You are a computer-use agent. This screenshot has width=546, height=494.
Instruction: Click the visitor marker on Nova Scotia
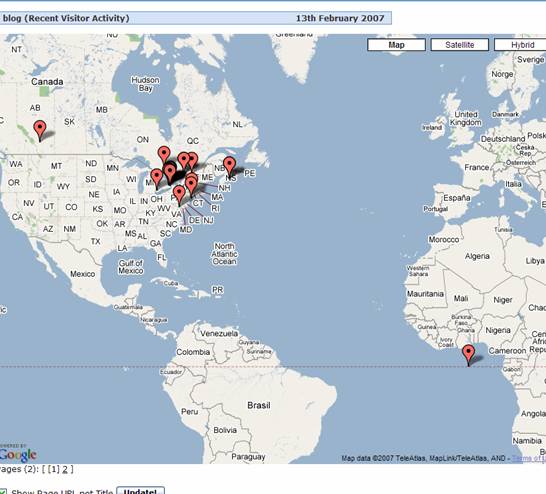point(229,166)
